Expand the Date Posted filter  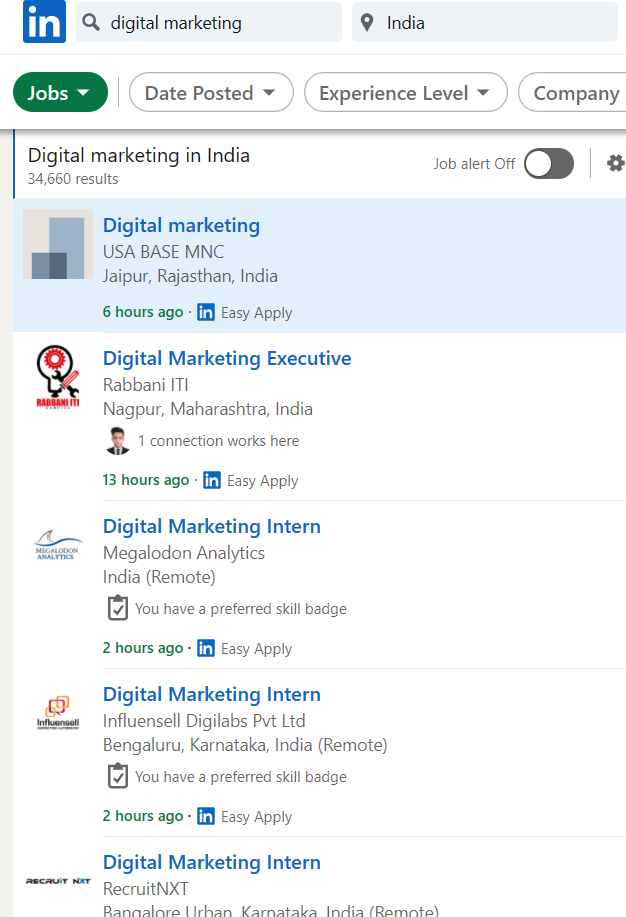pyautogui.click(x=211, y=93)
